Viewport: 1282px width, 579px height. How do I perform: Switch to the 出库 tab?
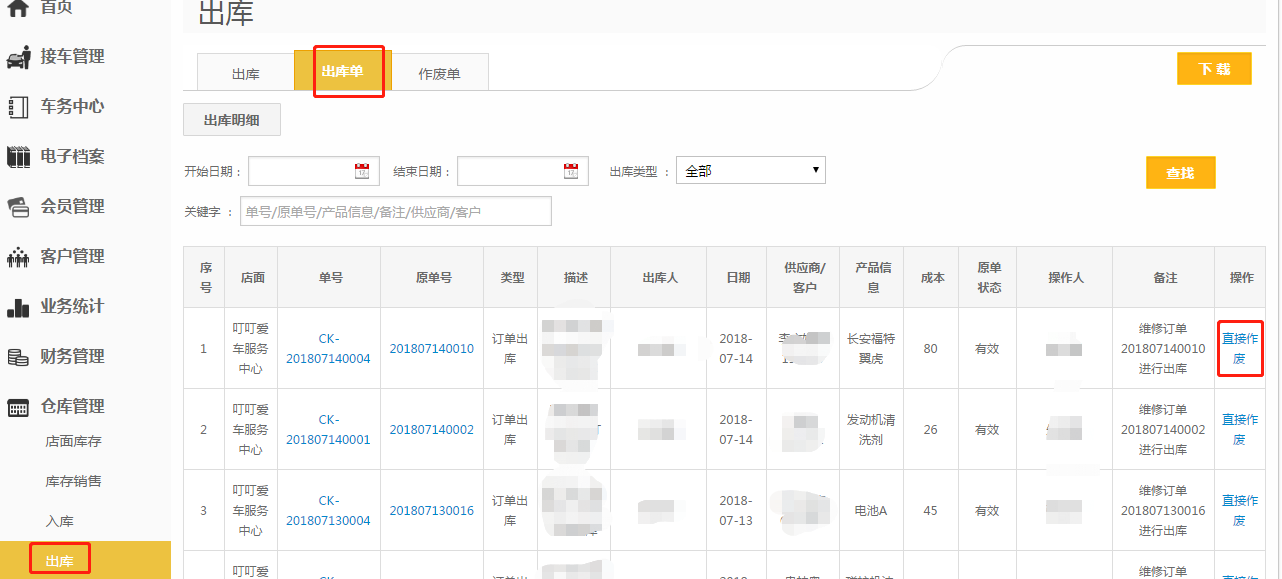[x=245, y=73]
